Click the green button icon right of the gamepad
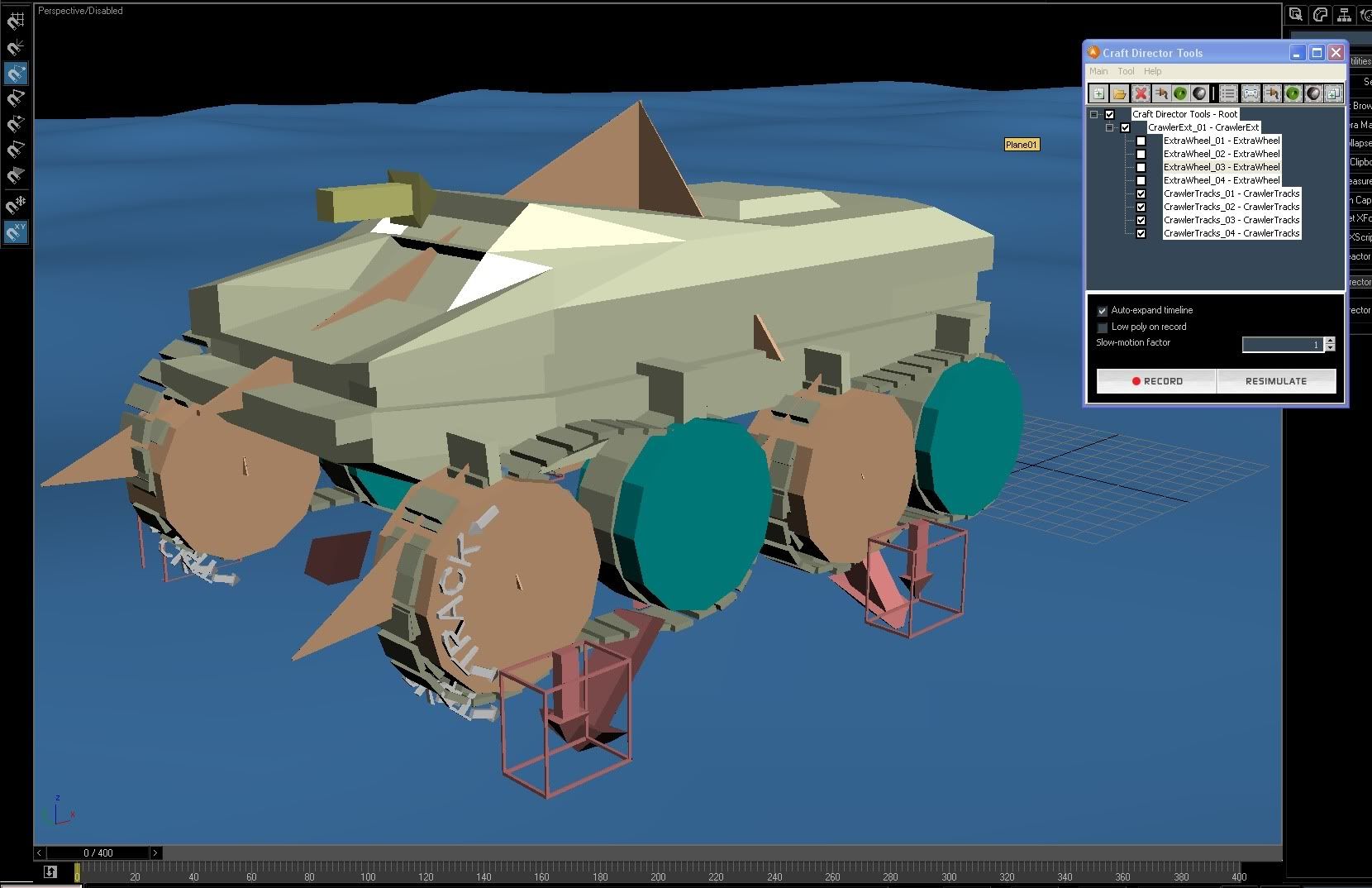Screen dimensions: 1372x888 coord(1293,93)
